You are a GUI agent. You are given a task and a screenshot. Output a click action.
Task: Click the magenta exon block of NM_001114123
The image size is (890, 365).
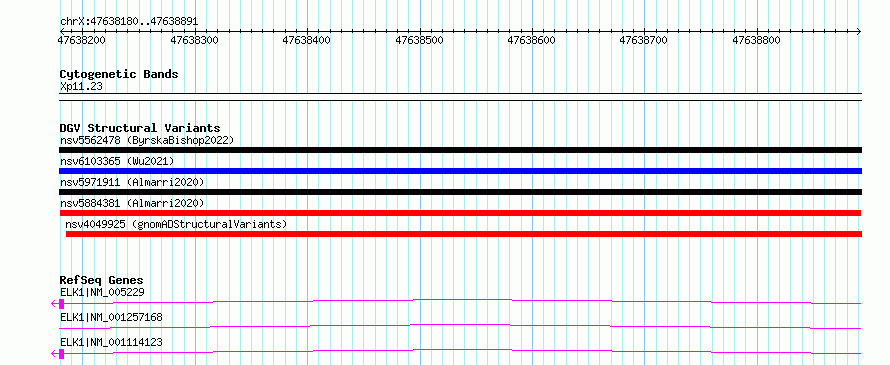click(61, 354)
